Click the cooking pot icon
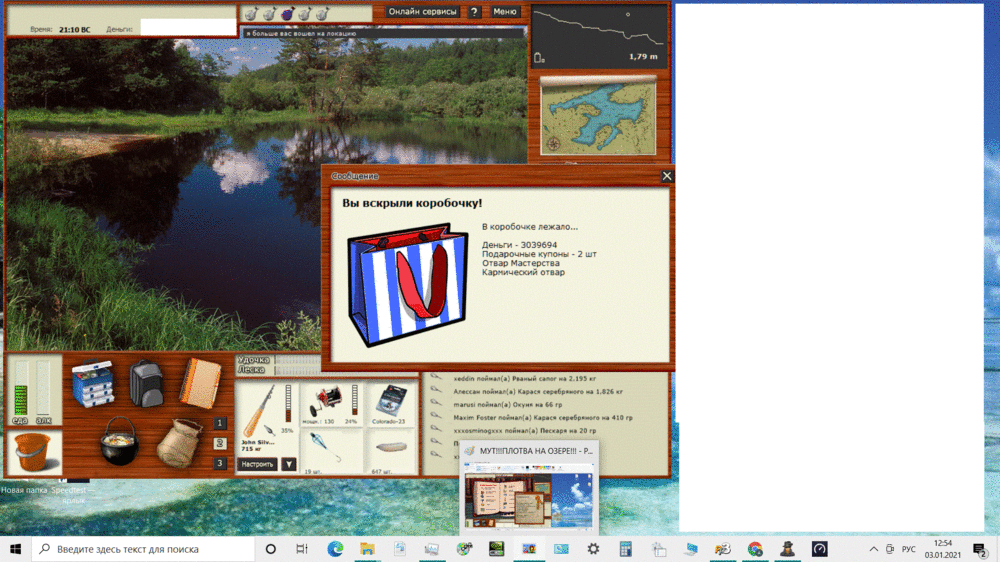Image resolution: width=1000 pixels, height=562 pixels. coord(119,441)
